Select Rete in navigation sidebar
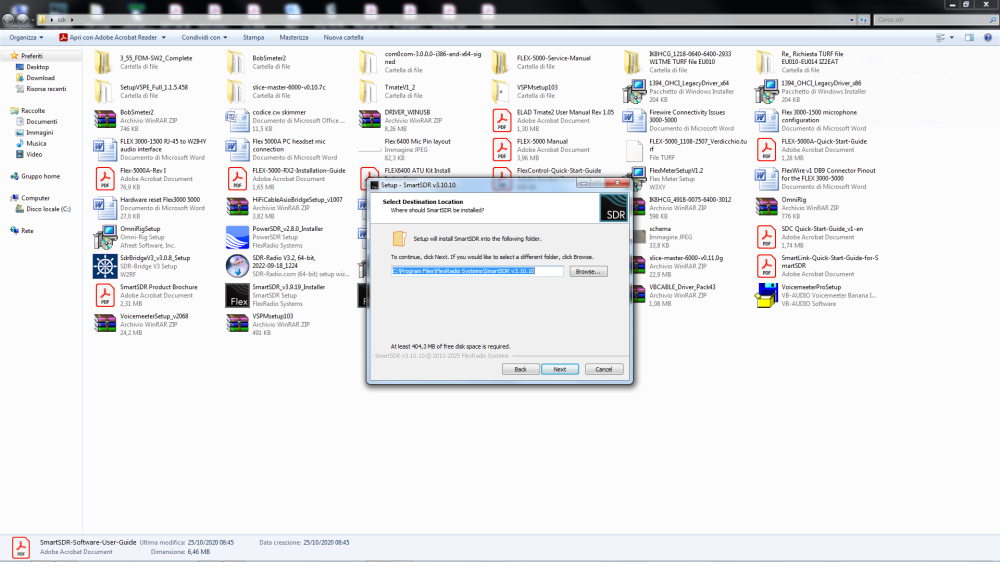The height and width of the screenshot is (567, 1000). click(27, 231)
